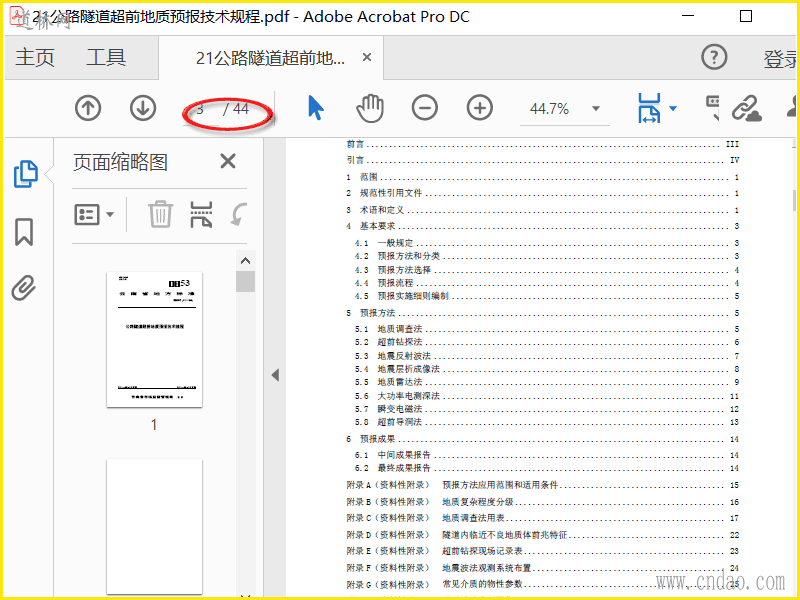This screenshot has height=600, width=800.
Task: Open the comment tool in the toolbar
Action: click(x=713, y=107)
